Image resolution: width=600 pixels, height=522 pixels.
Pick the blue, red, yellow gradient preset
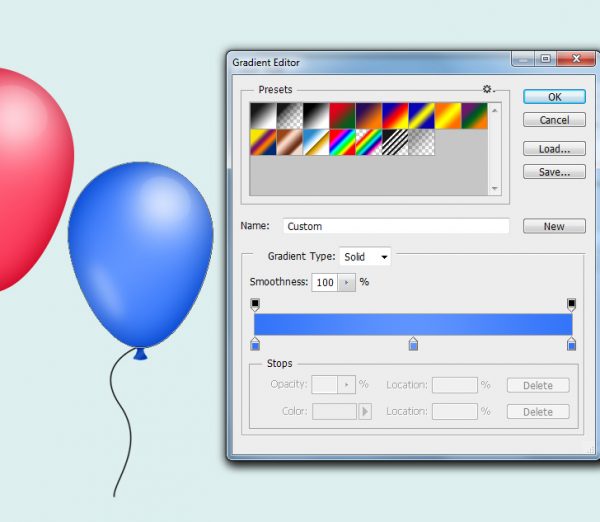point(395,116)
